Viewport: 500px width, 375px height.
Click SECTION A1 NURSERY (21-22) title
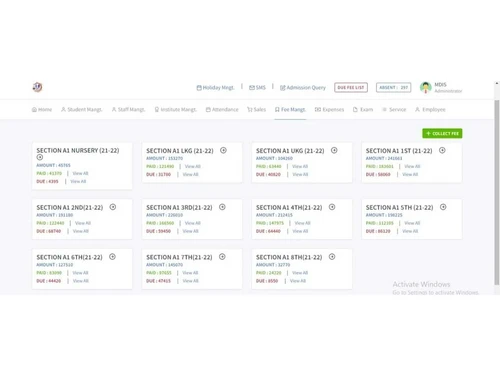coord(78,151)
